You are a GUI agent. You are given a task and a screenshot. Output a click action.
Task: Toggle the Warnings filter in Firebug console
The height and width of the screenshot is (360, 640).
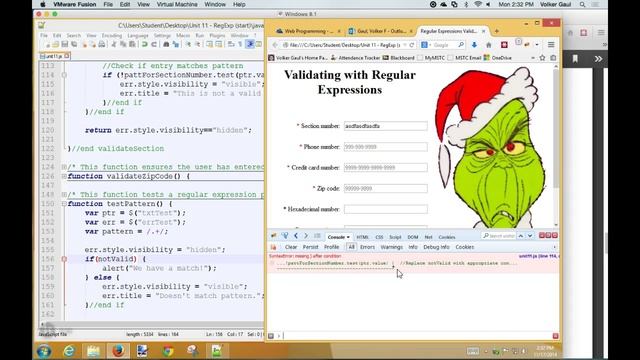tap(391, 247)
